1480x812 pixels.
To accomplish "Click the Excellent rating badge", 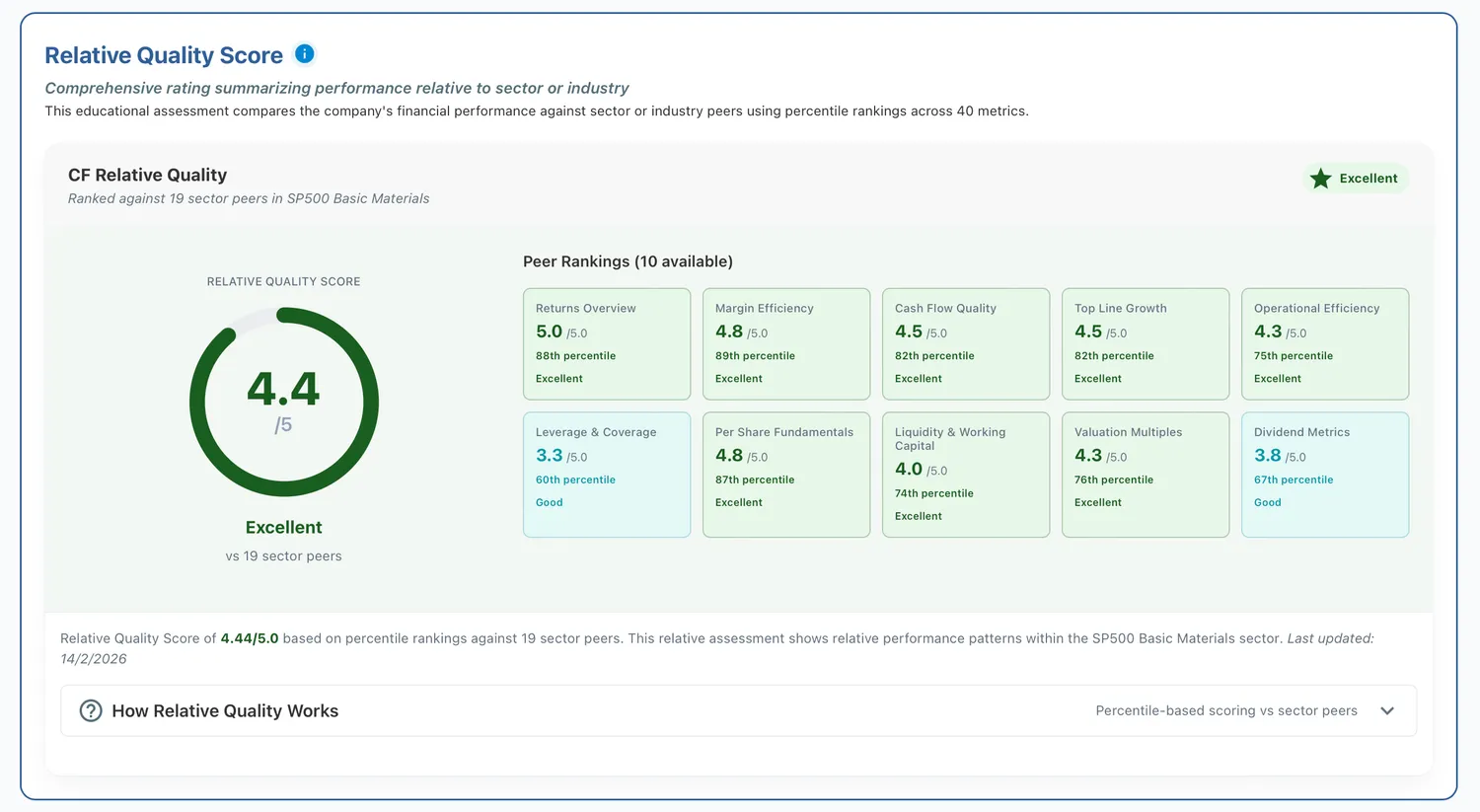I will (x=1356, y=179).
